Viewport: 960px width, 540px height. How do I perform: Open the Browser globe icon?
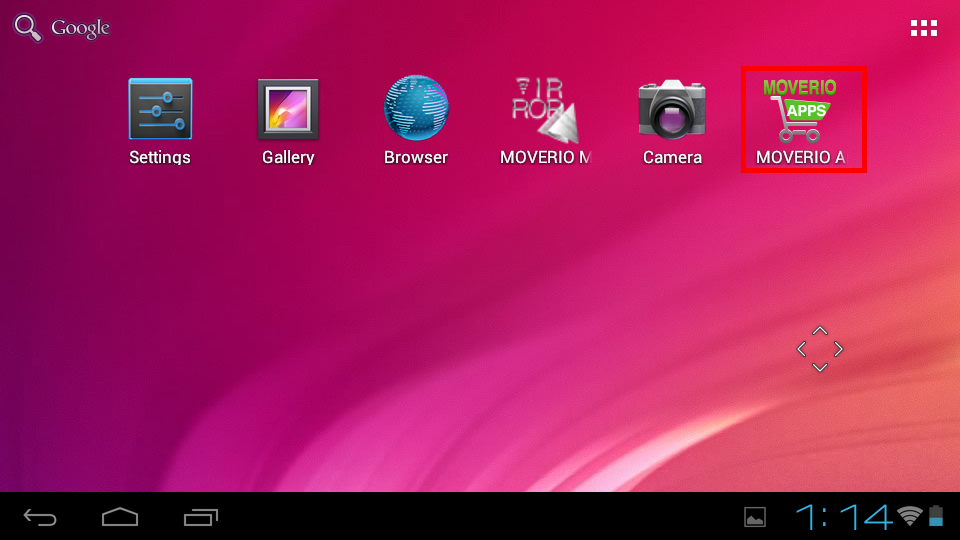pos(416,108)
